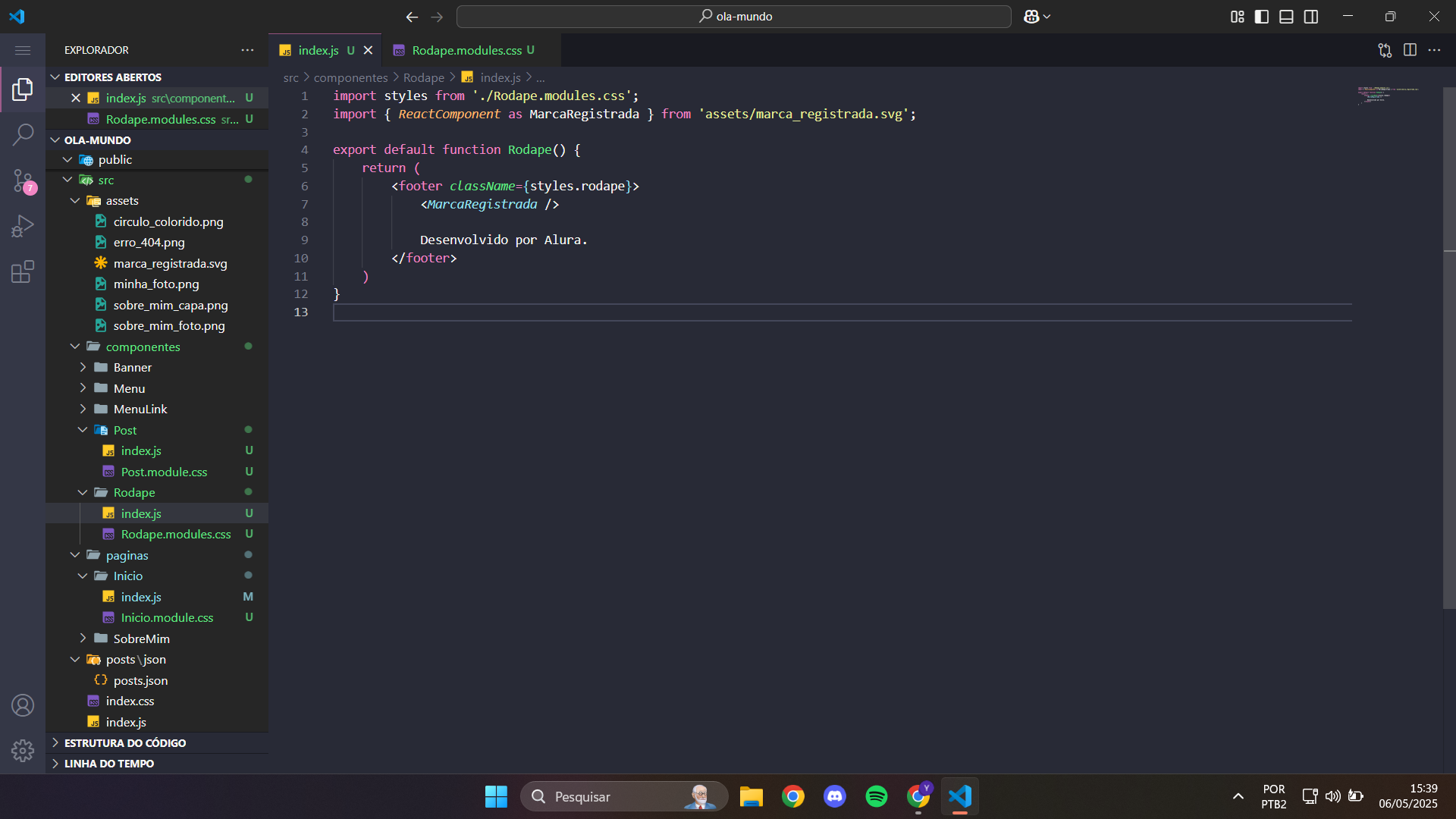Open changes compare icon in editor toolbar
1456x819 pixels.
point(1385,50)
